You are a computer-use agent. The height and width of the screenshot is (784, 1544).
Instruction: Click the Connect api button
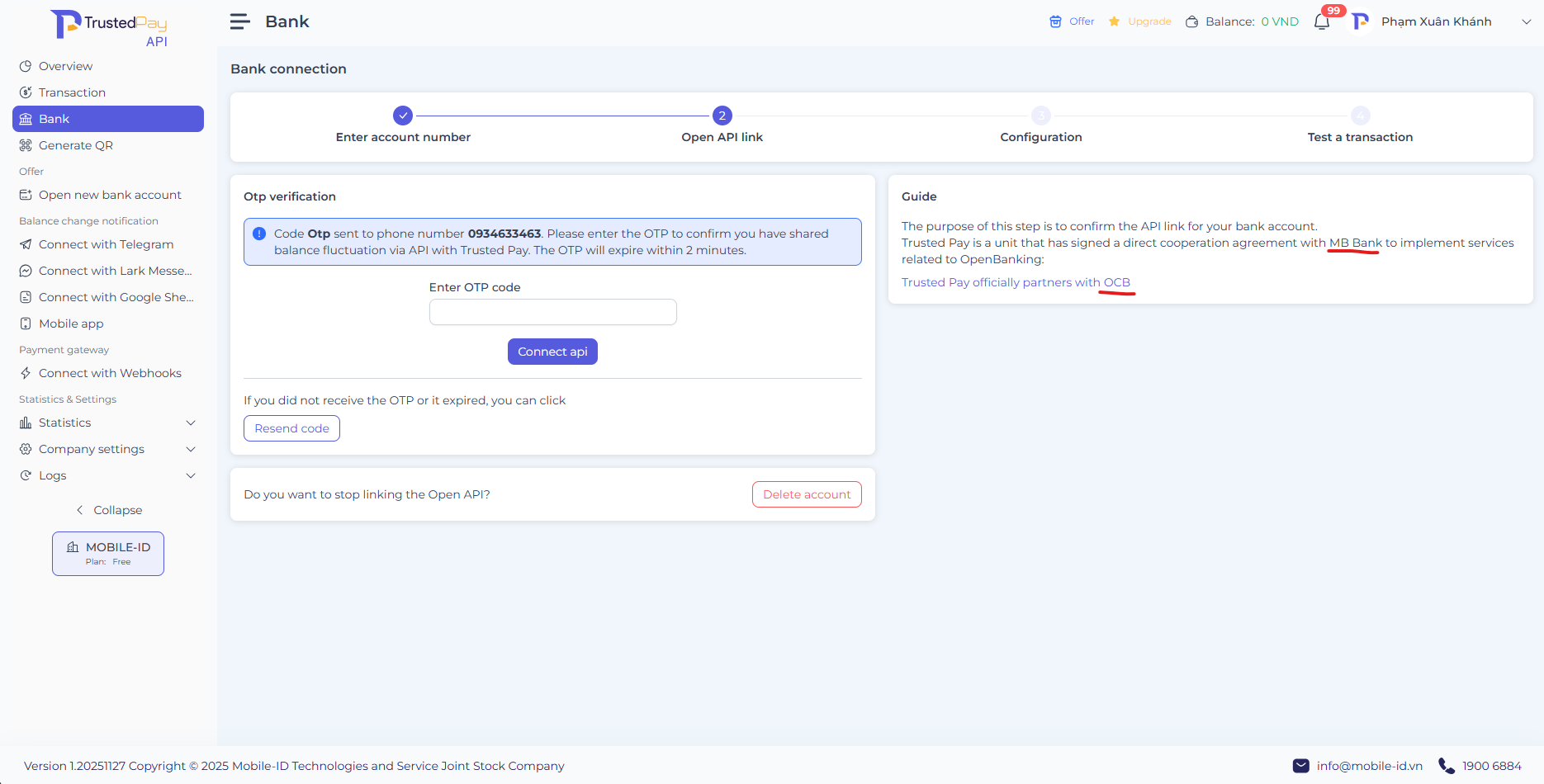point(552,352)
